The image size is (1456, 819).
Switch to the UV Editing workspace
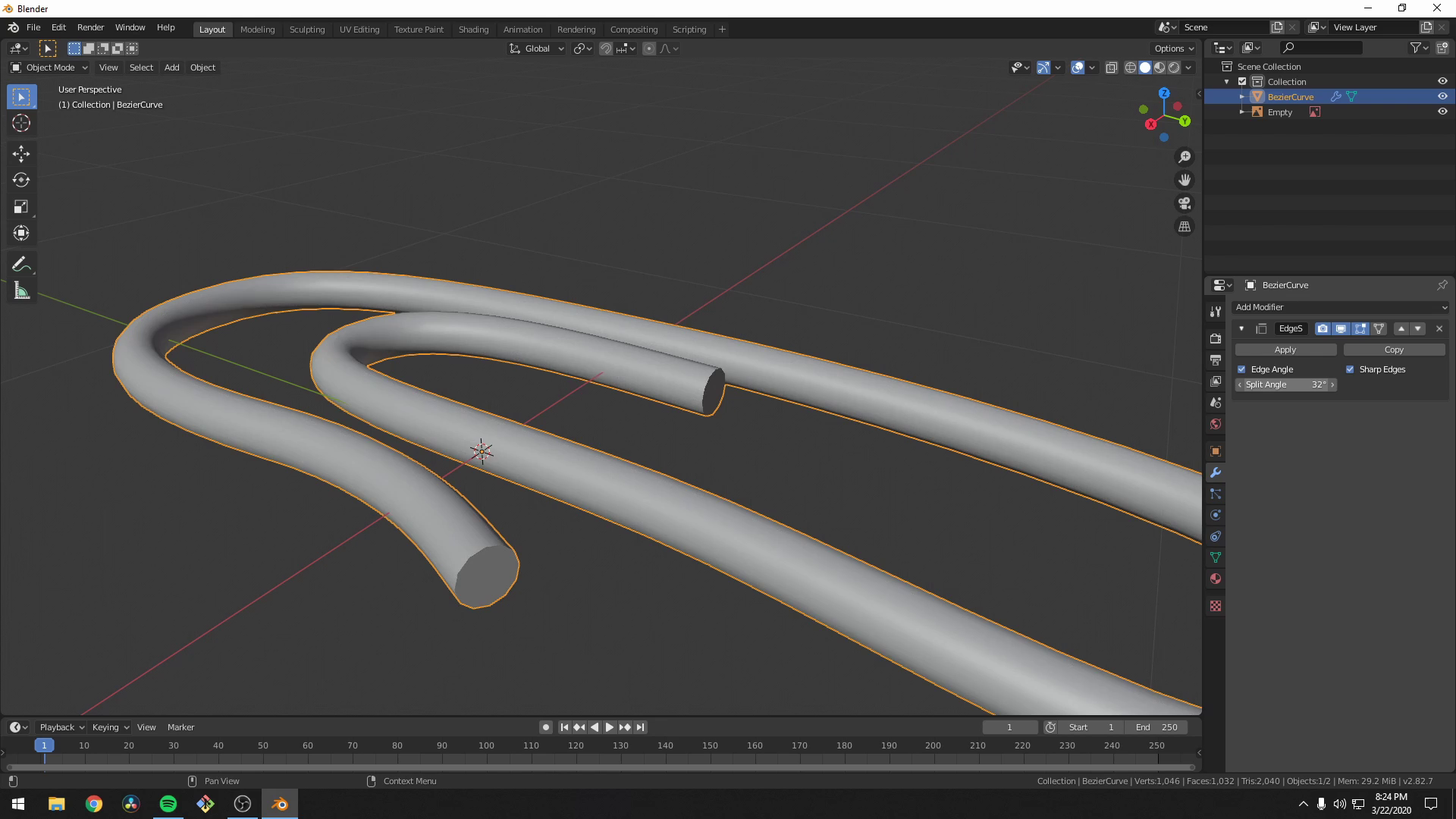pyautogui.click(x=359, y=30)
